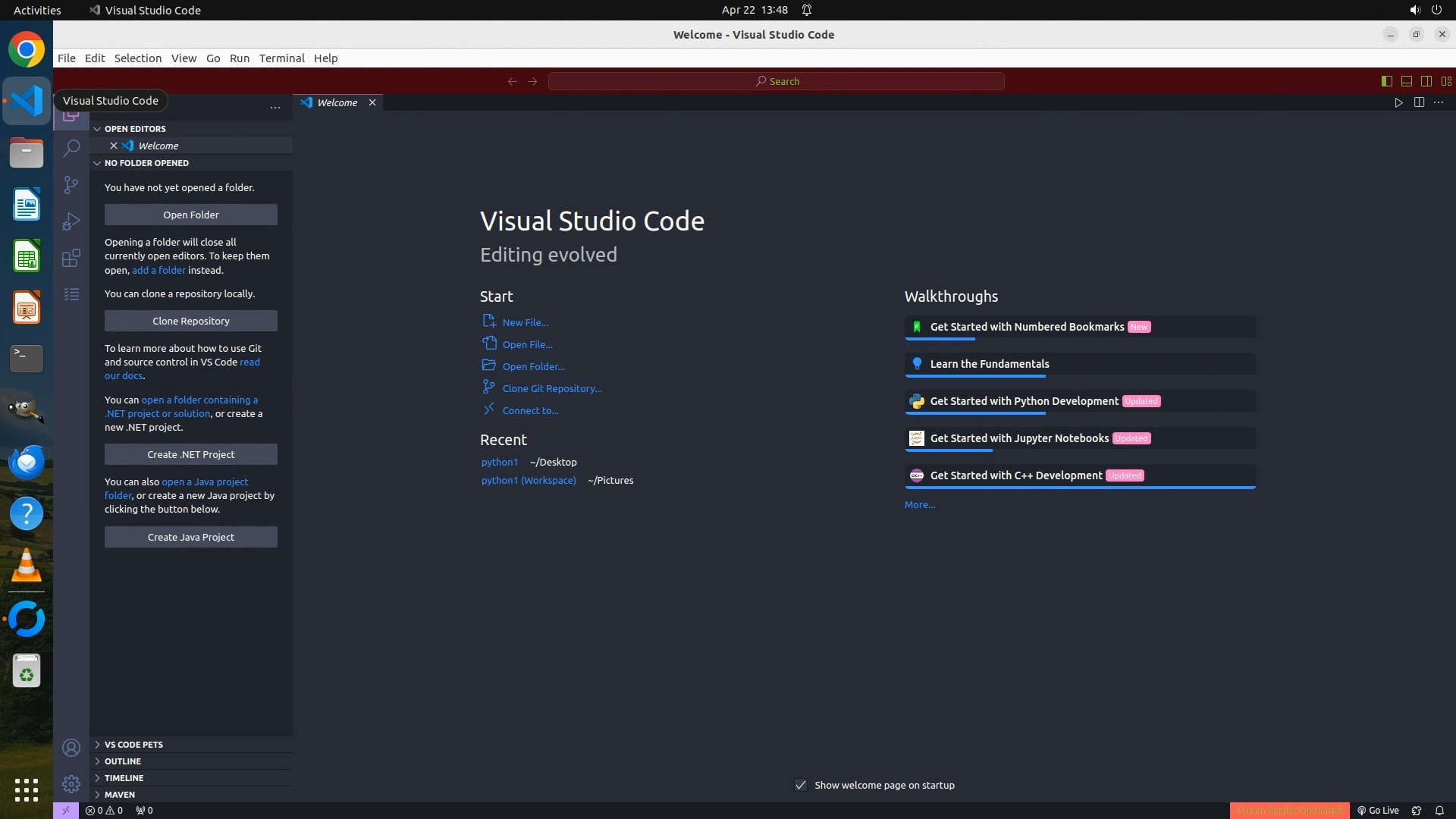Toggle Panel visibility layout button
Screen dimensions: 1456x819
[1406, 81]
